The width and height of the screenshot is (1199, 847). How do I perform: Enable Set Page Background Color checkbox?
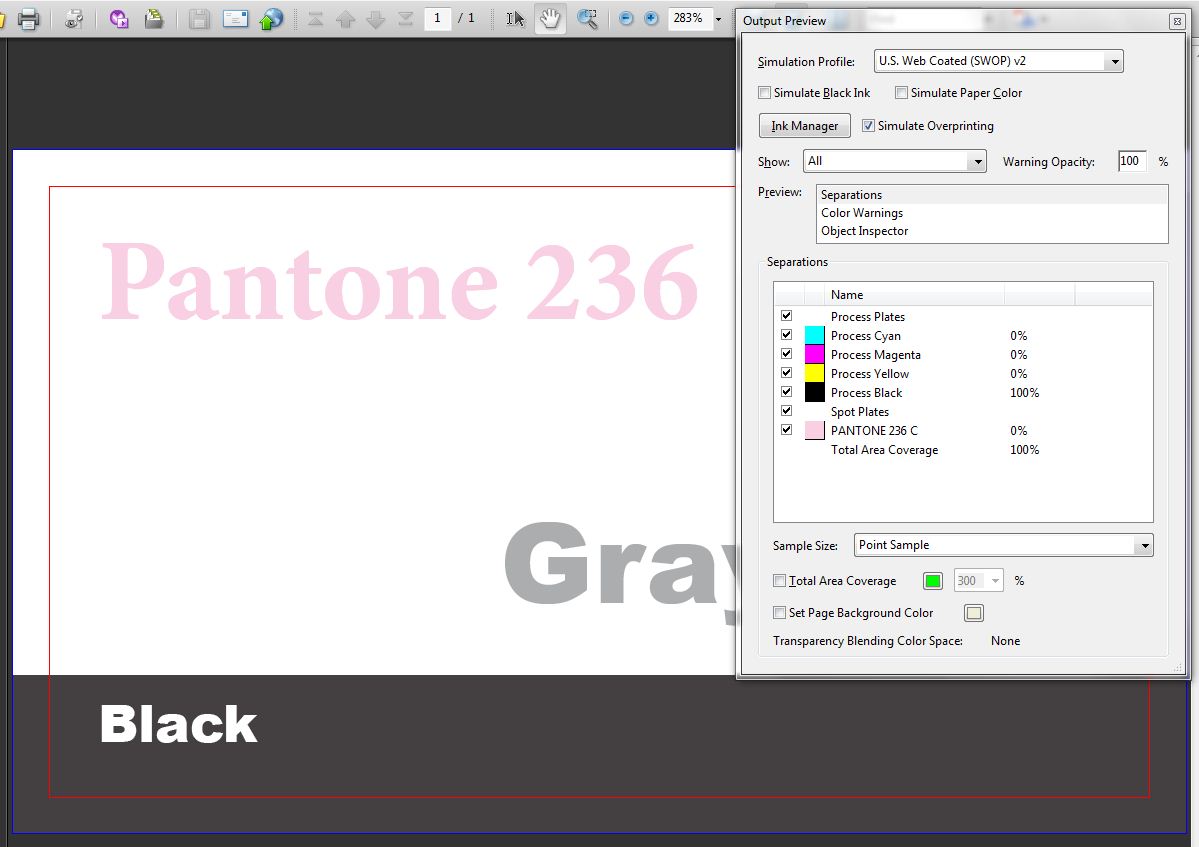click(779, 612)
